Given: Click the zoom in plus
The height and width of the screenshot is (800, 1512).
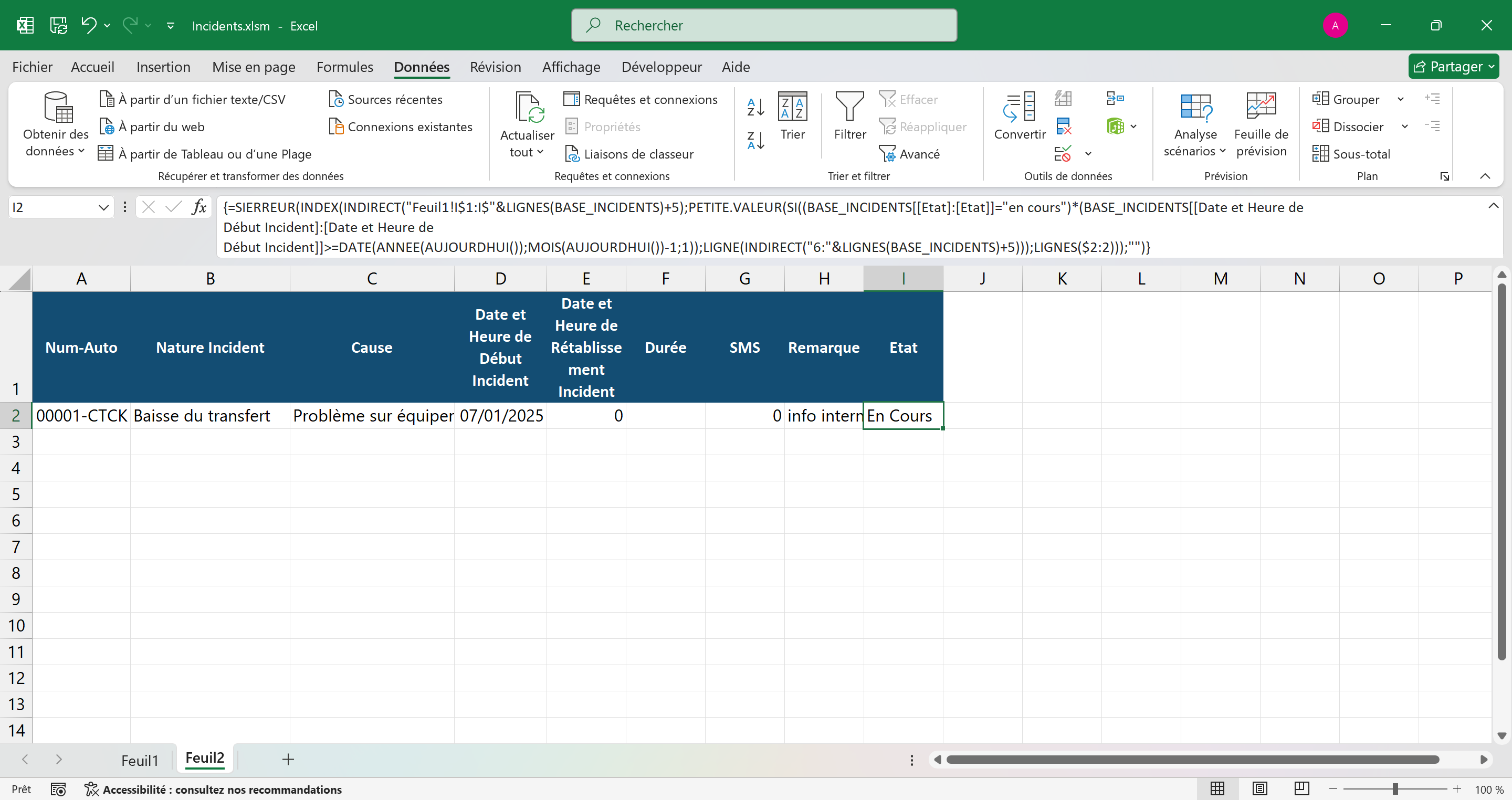Looking at the screenshot, I should [1457, 790].
